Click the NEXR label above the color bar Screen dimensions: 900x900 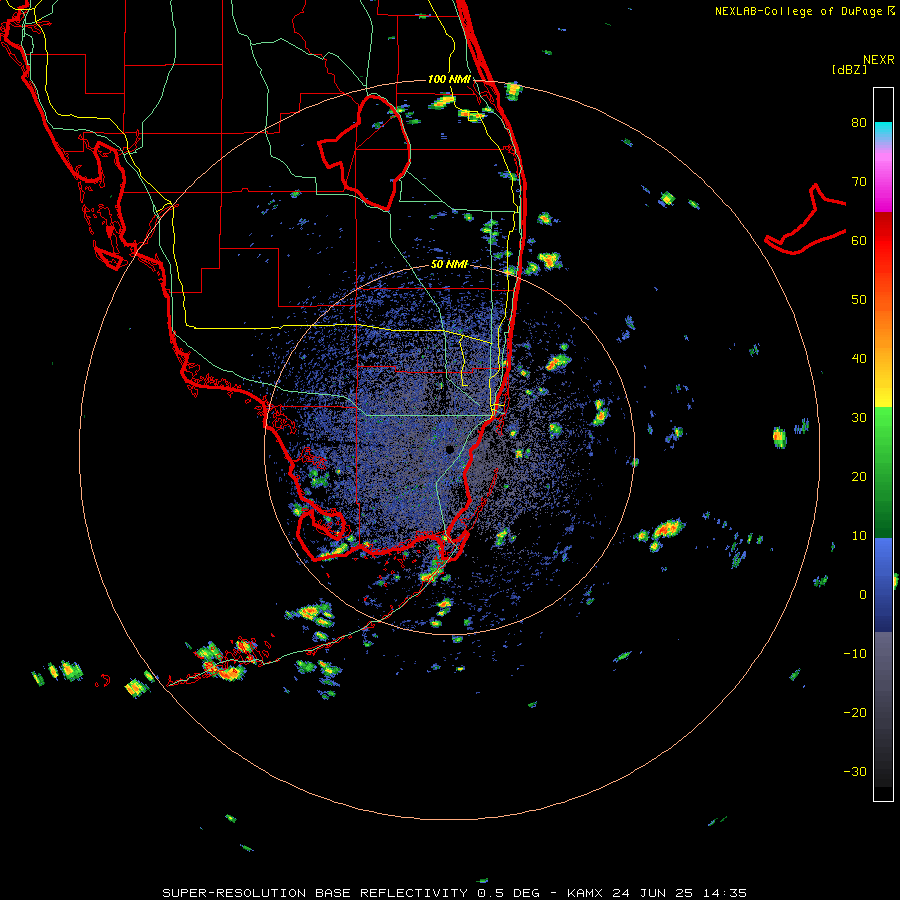[x=879, y=60]
